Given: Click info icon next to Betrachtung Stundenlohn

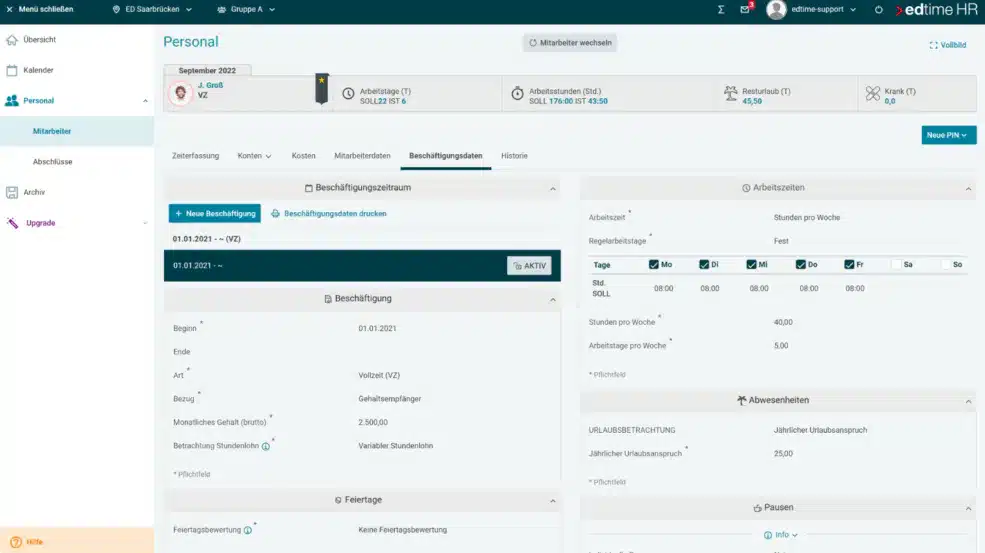Looking at the screenshot, I should [x=266, y=447].
